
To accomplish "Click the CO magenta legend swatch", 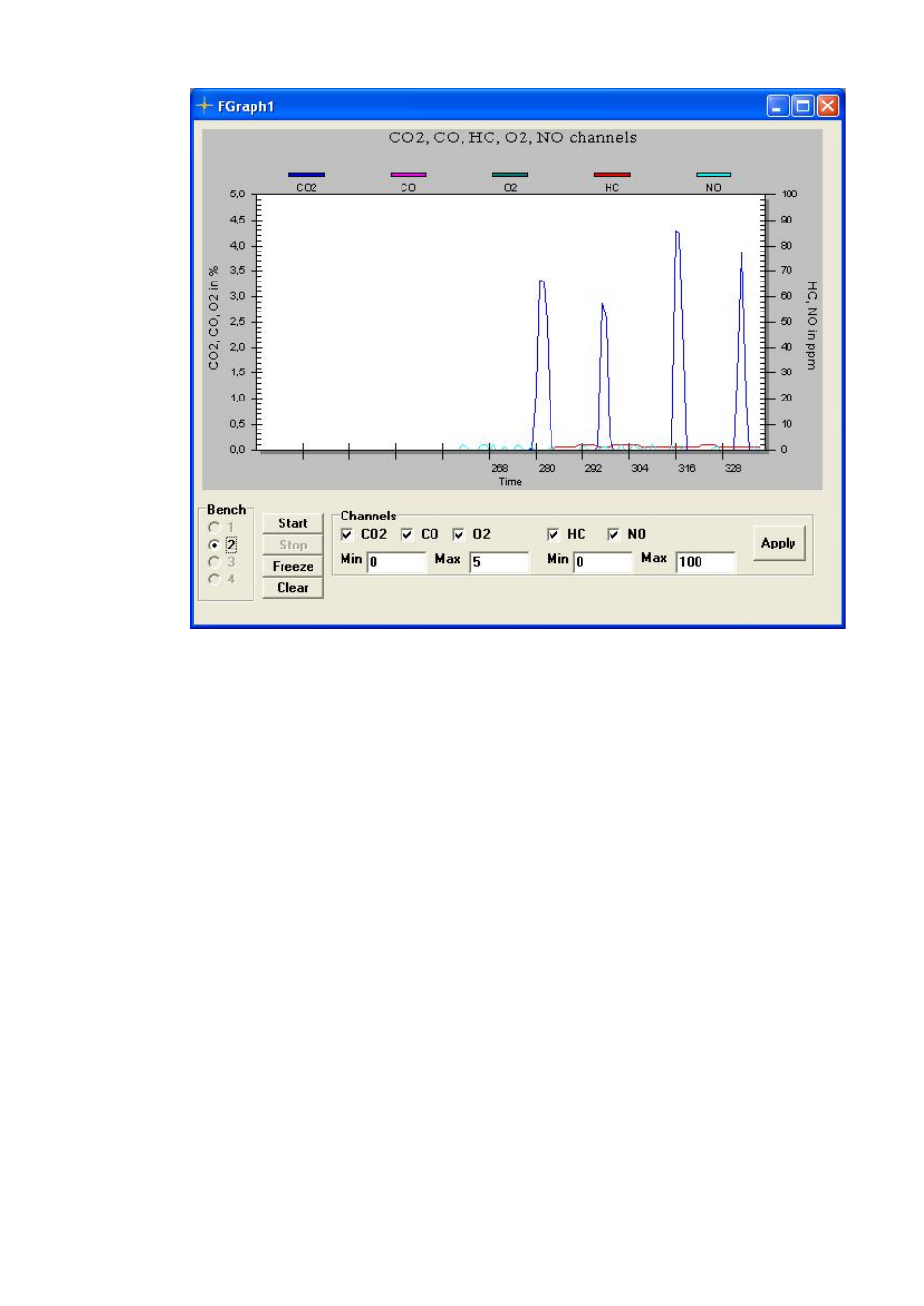I will point(408,175).
